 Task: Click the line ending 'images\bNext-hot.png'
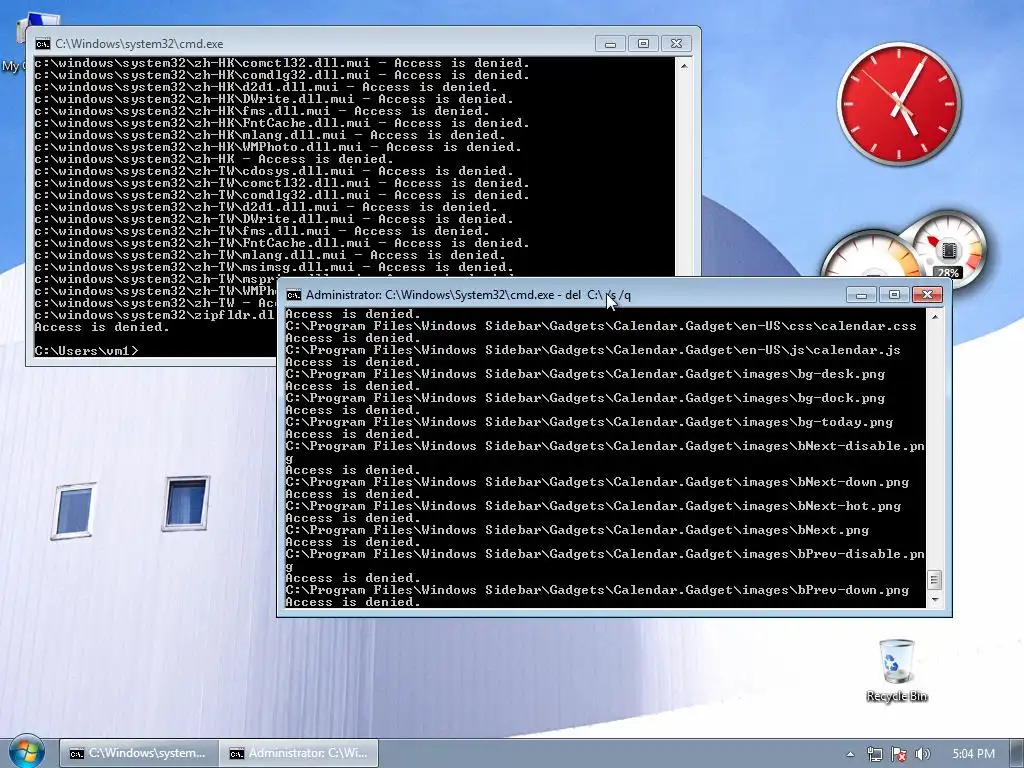593,506
